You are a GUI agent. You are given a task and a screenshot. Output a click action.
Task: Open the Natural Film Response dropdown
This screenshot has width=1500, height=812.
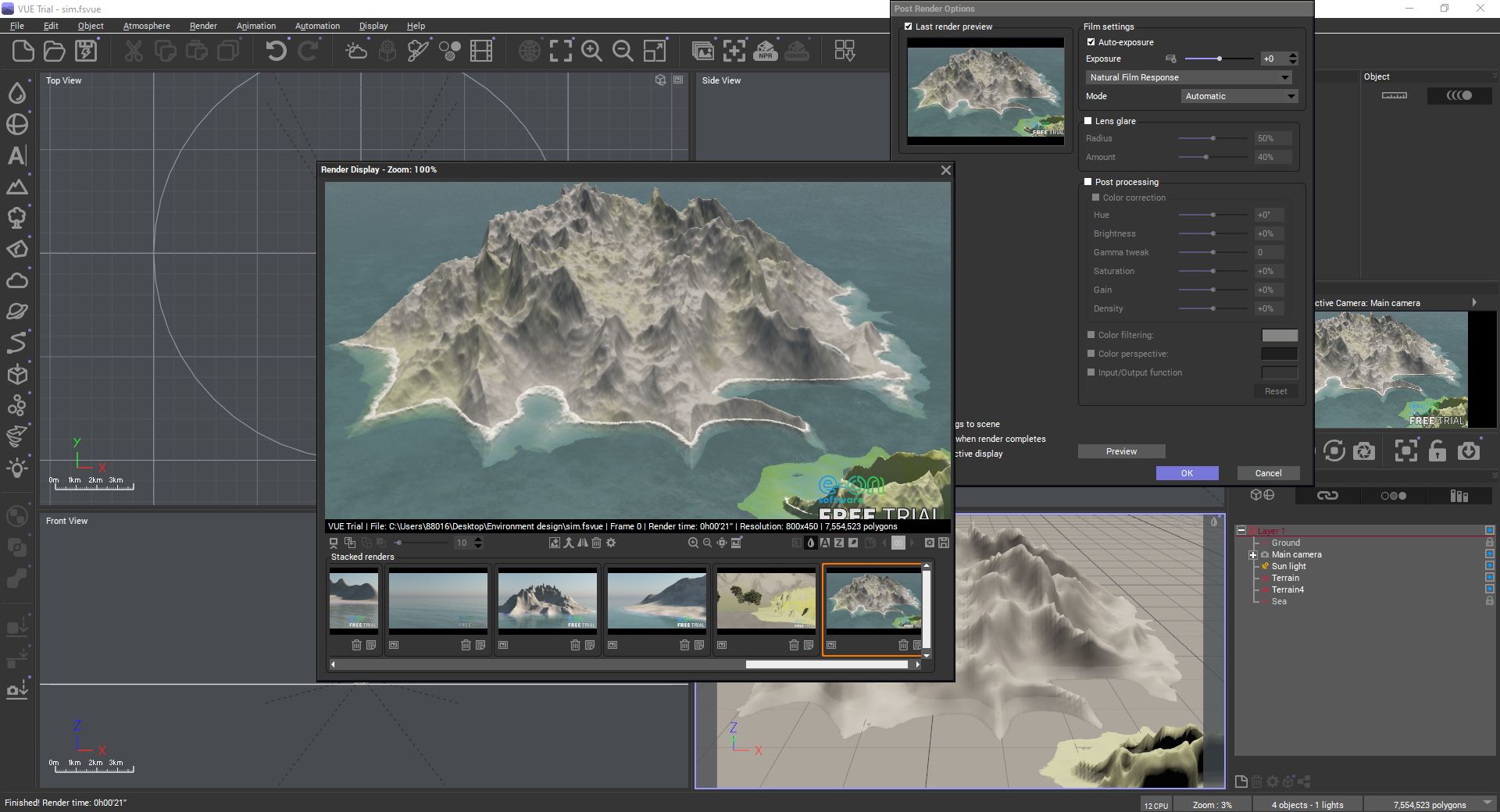(x=1188, y=77)
